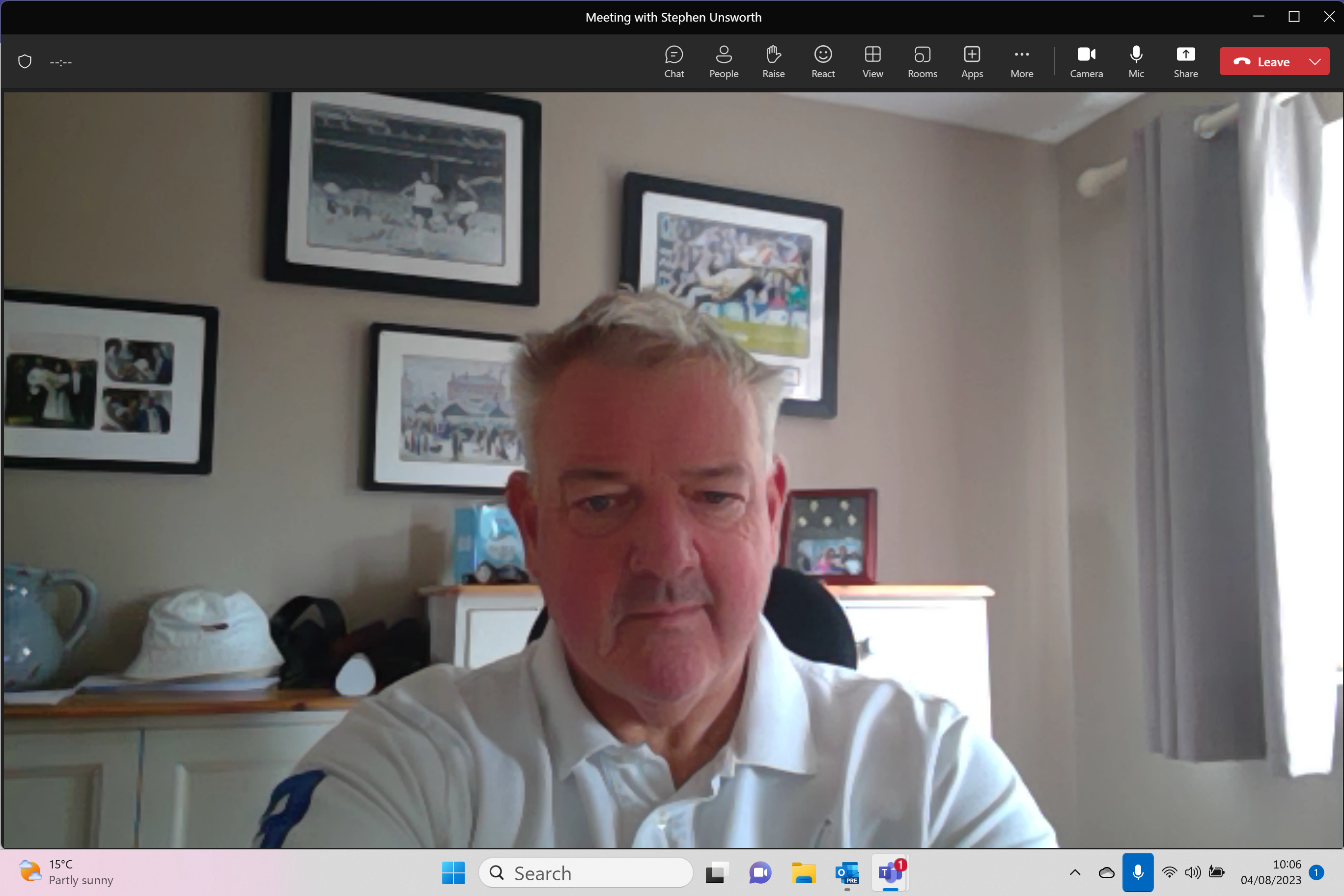Open the React emoji menu
Image resolution: width=1344 pixels, height=896 pixels.
coord(823,61)
